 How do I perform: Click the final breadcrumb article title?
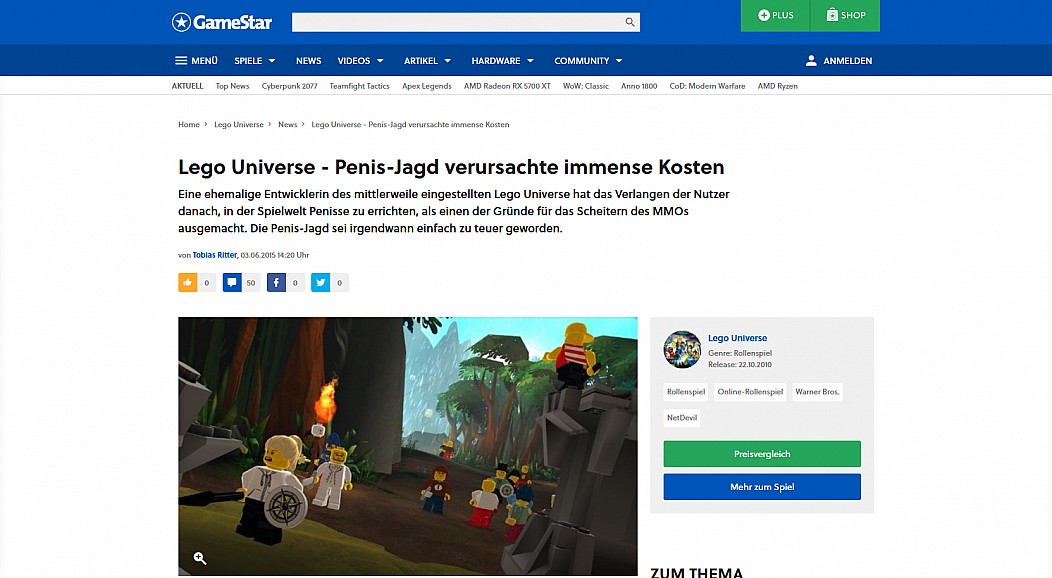pyautogui.click(x=410, y=125)
